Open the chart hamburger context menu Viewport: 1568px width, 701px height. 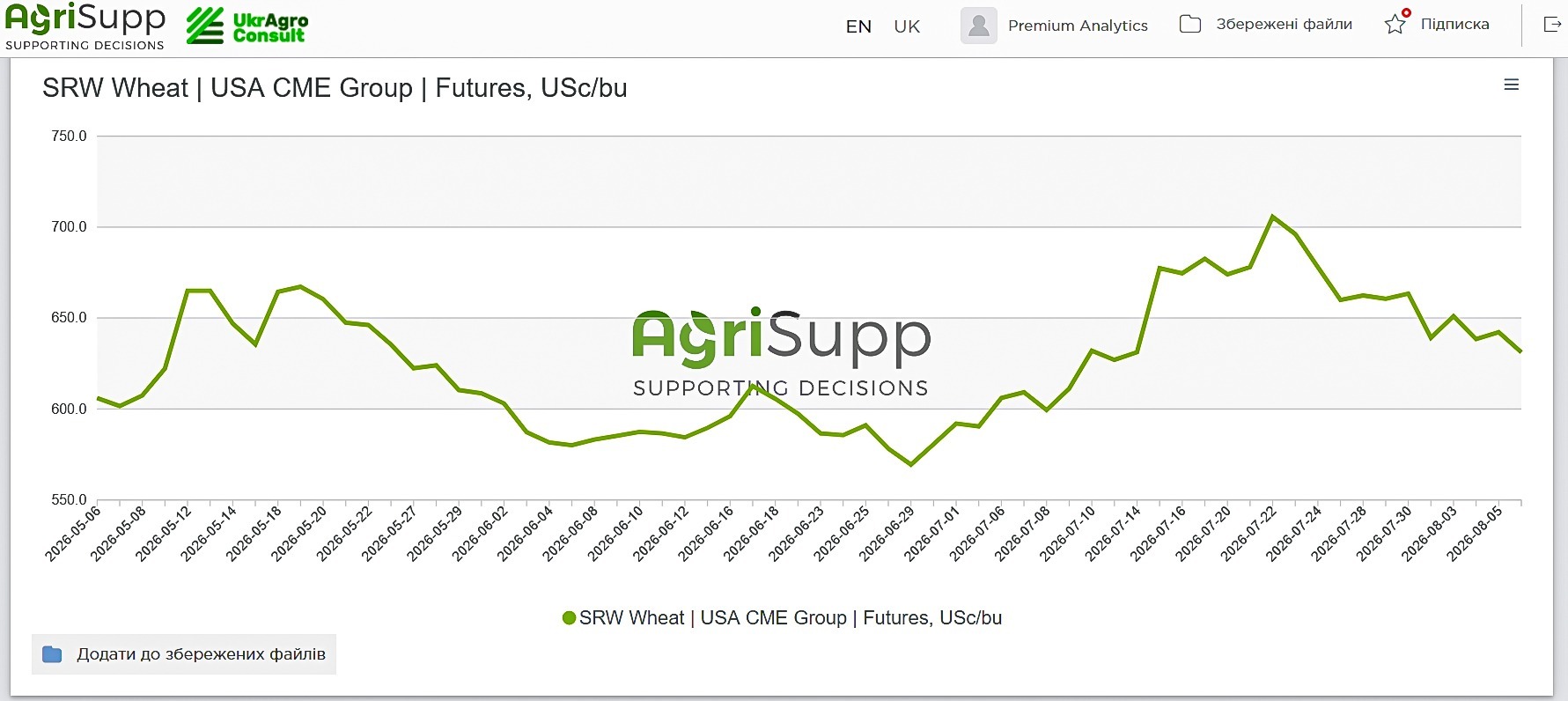tap(1512, 85)
